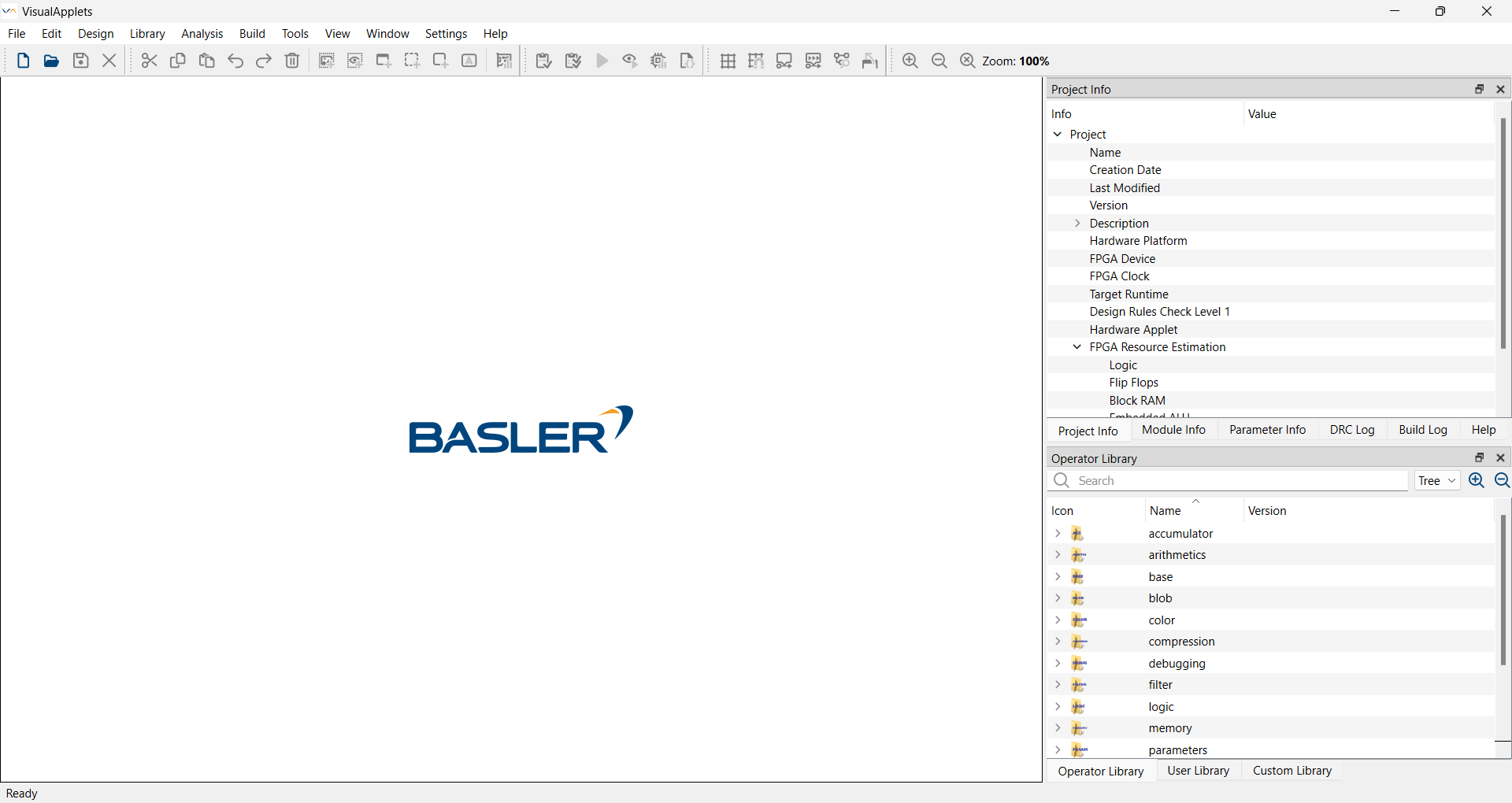
Task: Expand the arithmetics operator category
Action: [x=1058, y=555]
